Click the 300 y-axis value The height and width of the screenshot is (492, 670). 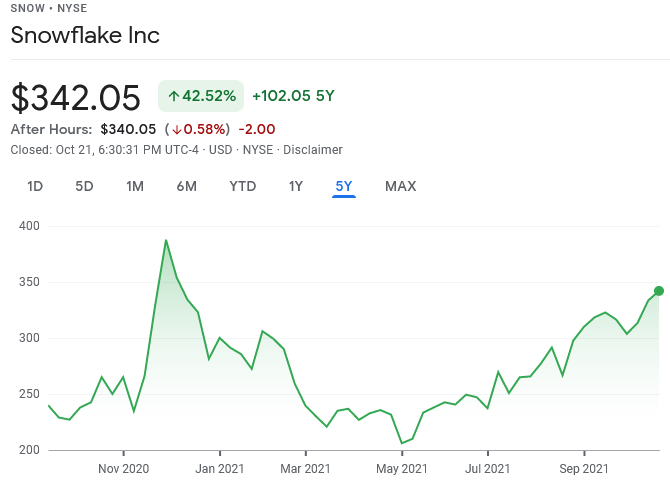pyautogui.click(x=29, y=338)
